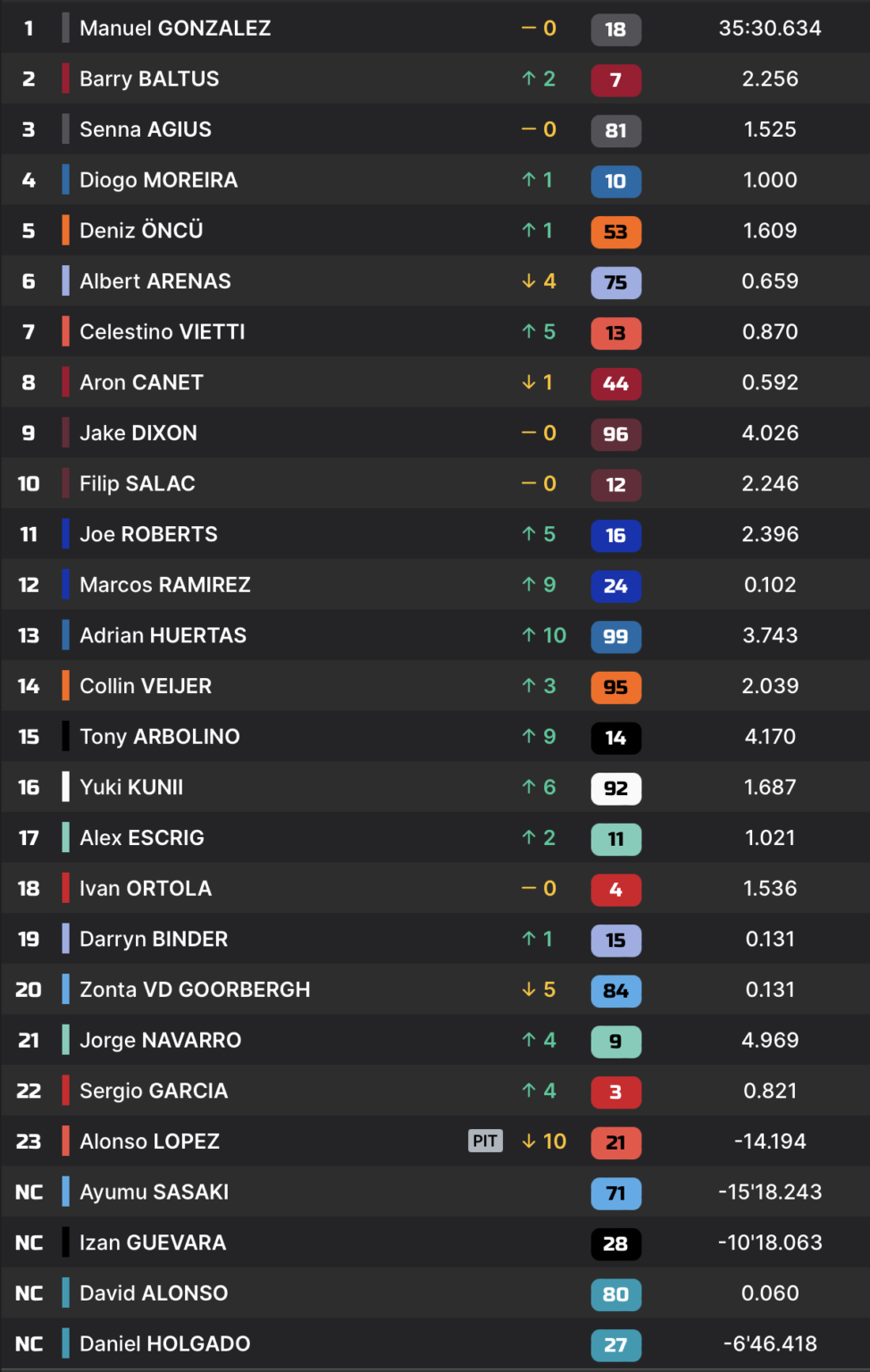Click team color bar beside Joe Roberts
This screenshot has height=1372, width=870.
coord(65,534)
